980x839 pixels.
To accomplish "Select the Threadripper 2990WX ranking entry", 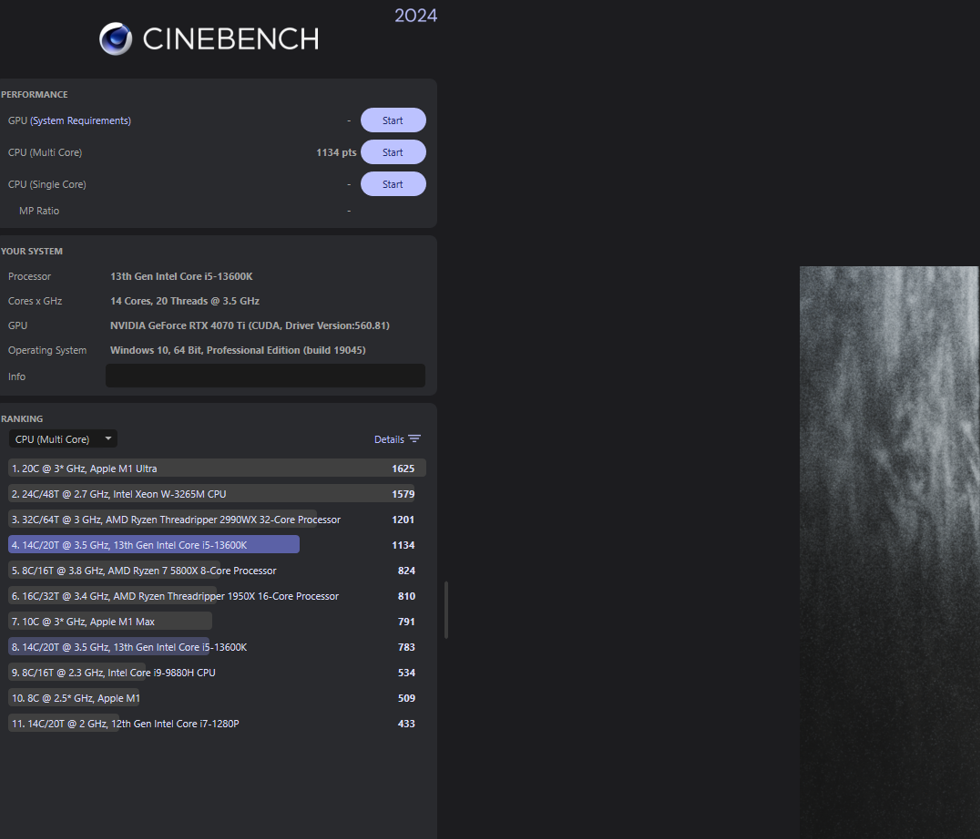I will (217, 520).
